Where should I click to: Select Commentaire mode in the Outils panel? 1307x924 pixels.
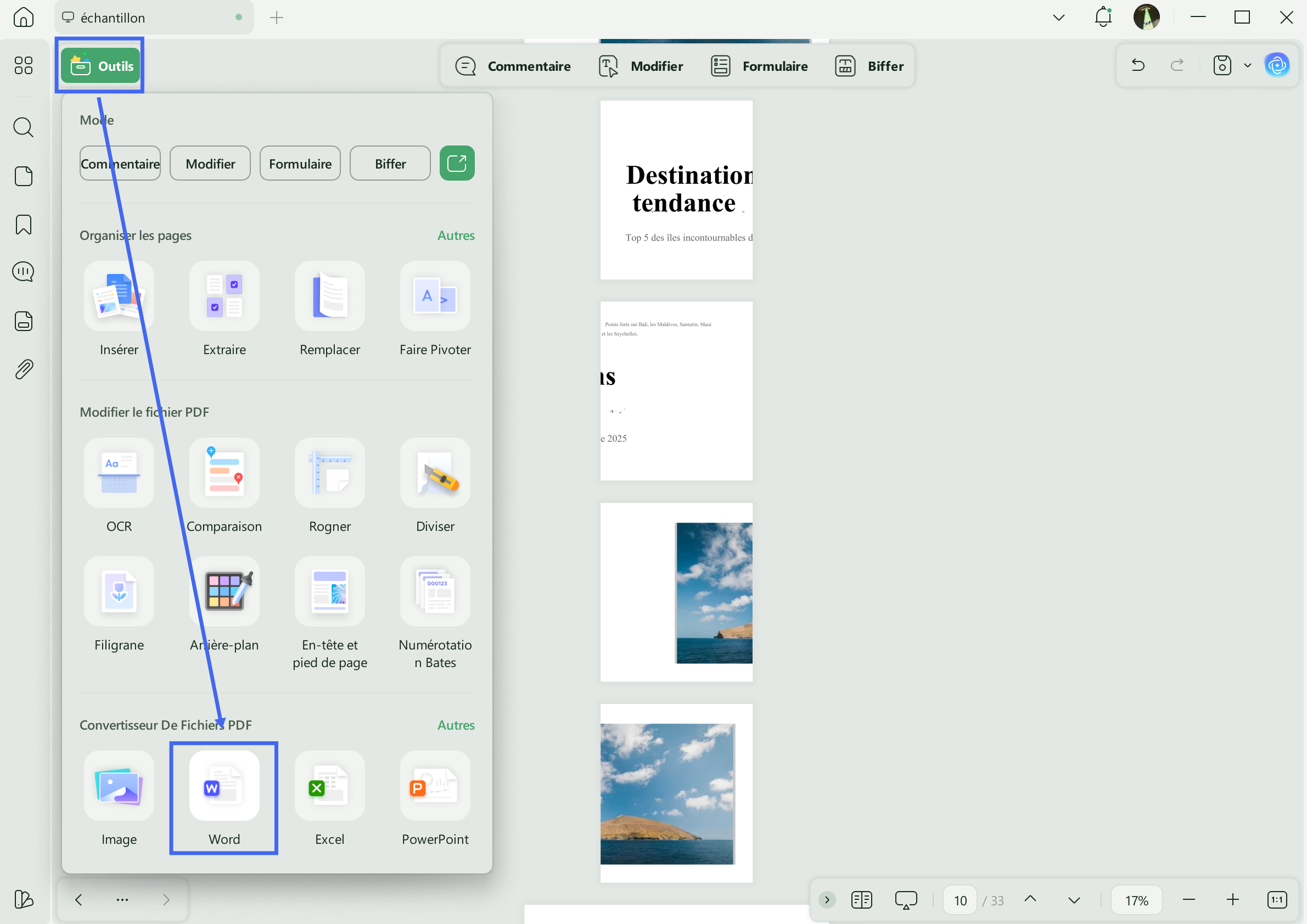click(120, 164)
